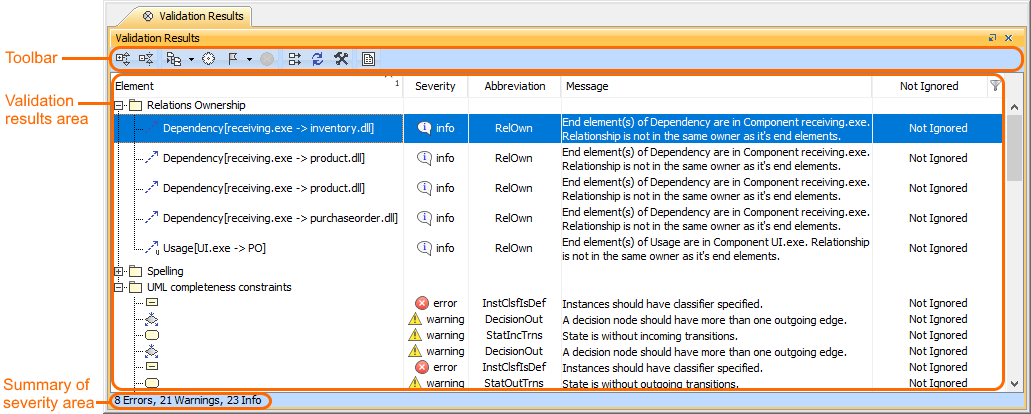Click the info icon in the purchaseorder.dll row
This screenshot has height=414, width=1031.
(x=425, y=218)
